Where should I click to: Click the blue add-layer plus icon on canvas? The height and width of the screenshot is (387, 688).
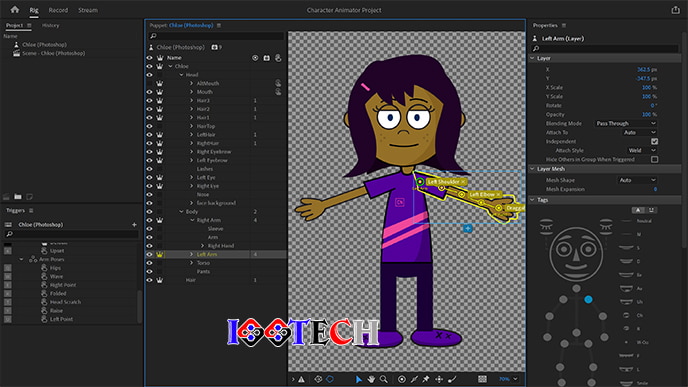468,229
